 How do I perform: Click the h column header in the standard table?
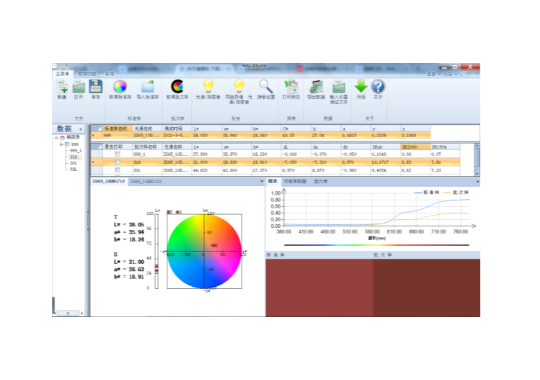326,129
